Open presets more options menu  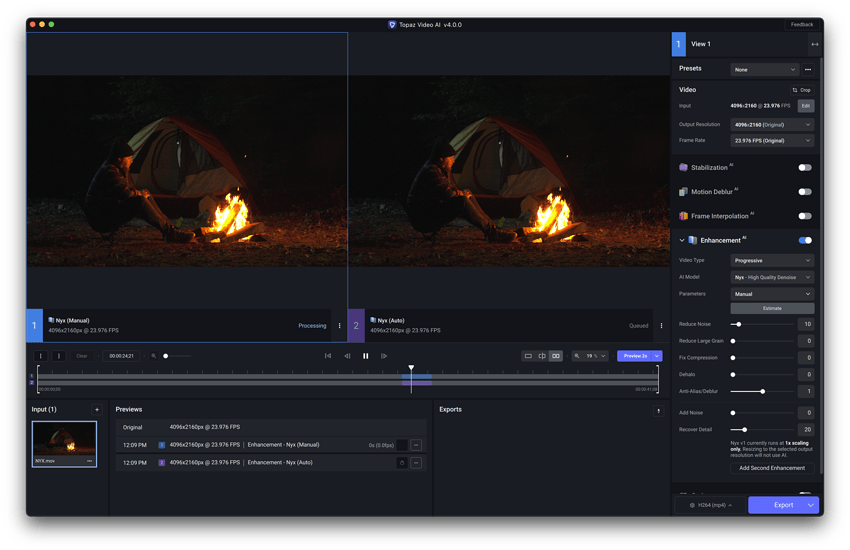[x=808, y=70]
